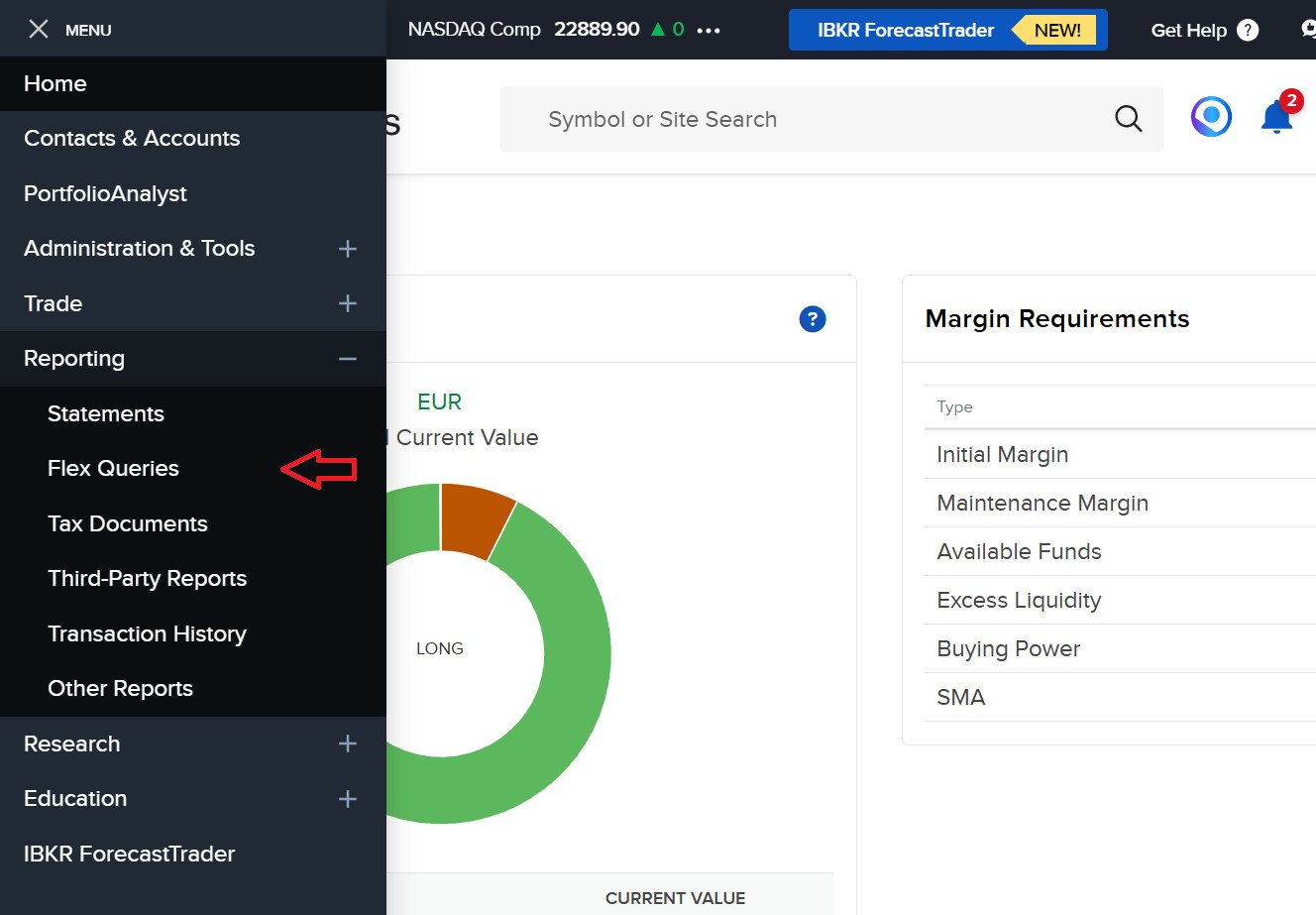Select Statements in the Reporting submenu
The height and width of the screenshot is (915, 1316).
[x=106, y=414]
